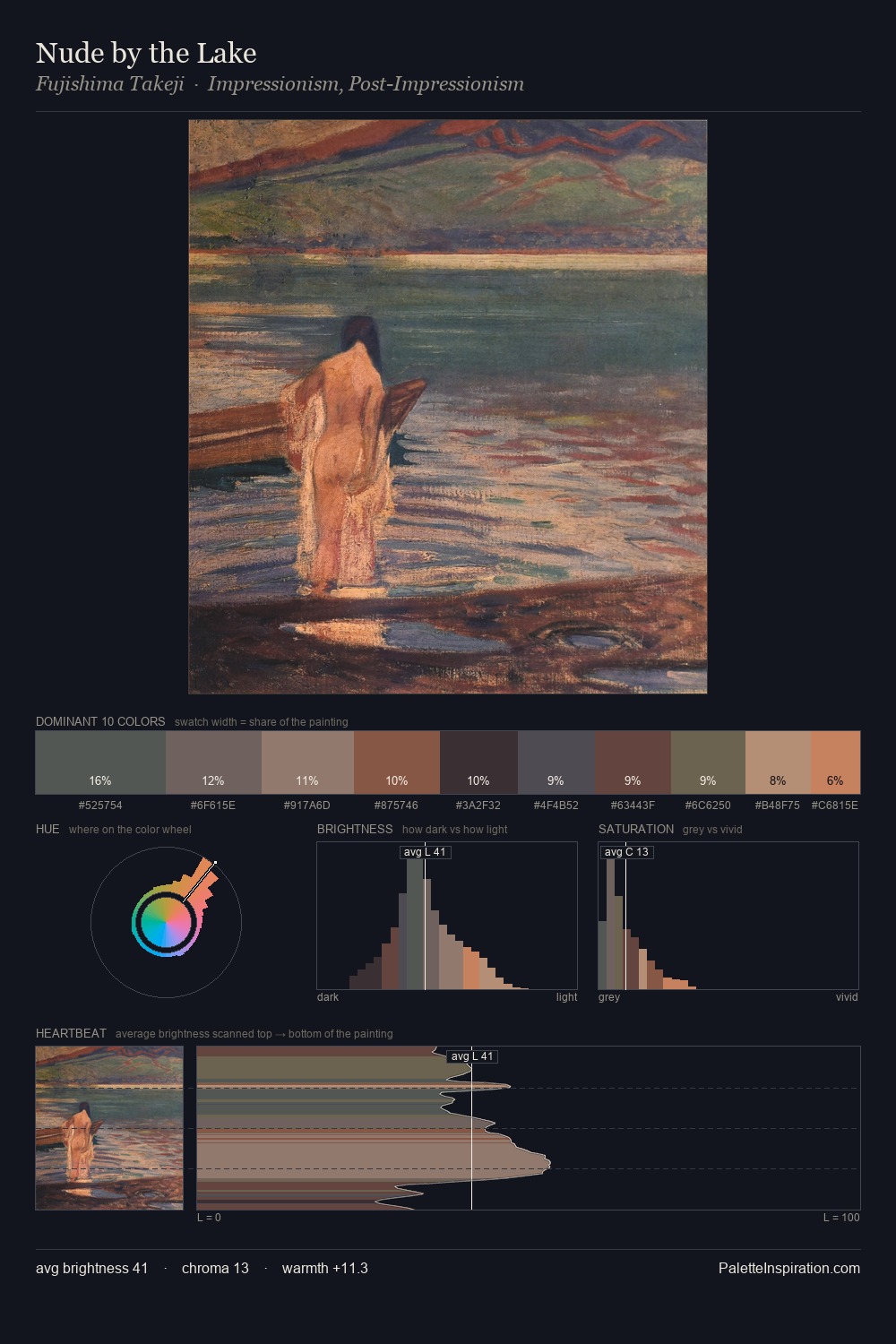Pick the #917A6D color swatch
The width and height of the screenshot is (896, 1344).
[307, 762]
